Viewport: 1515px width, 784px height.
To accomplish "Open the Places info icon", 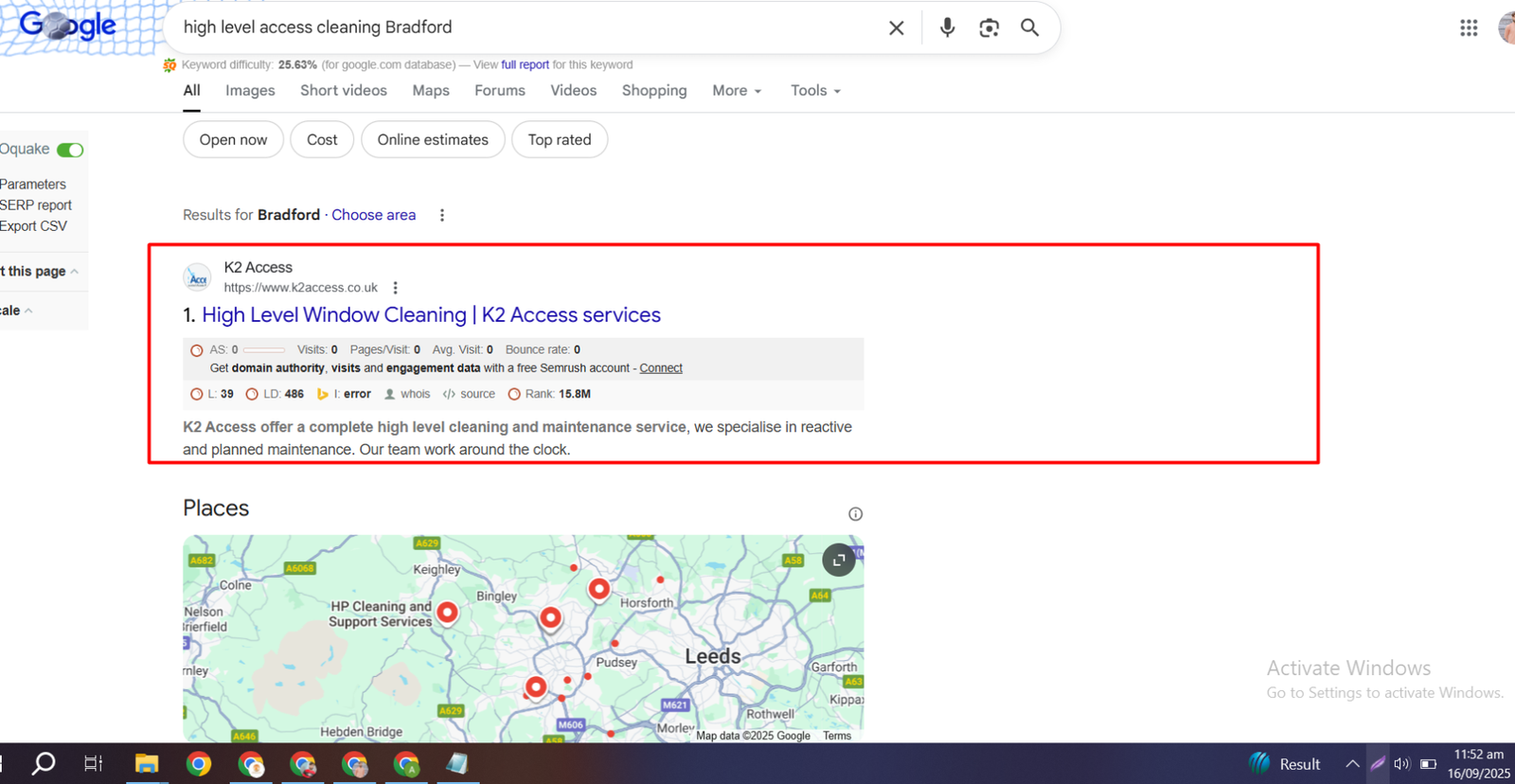I will tap(855, 514).
